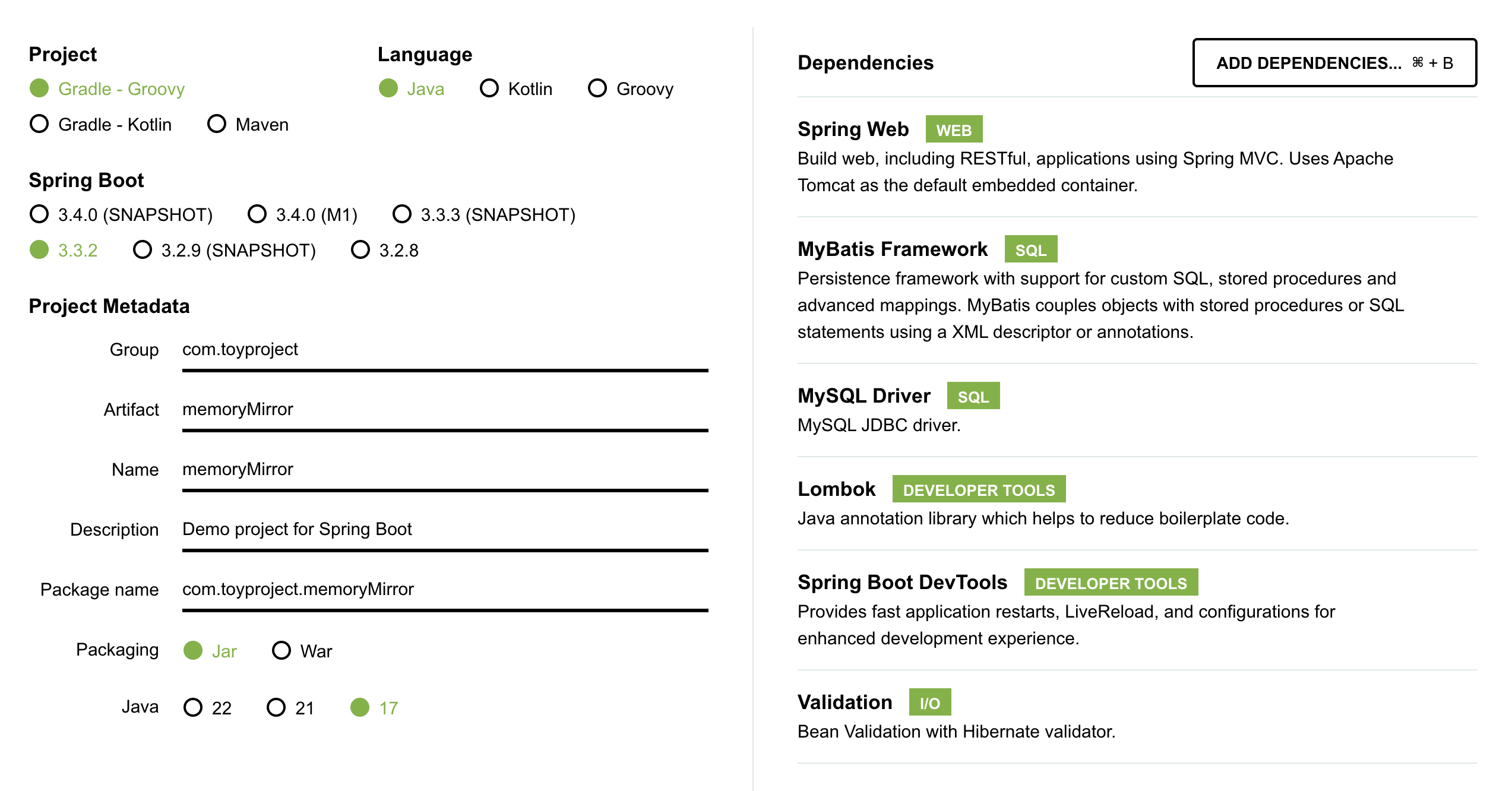Select Spring Boot 3.4.0 (SNAPSHOT)
The width and height of the screenshot is (1512, 791).
coord(40,214)
